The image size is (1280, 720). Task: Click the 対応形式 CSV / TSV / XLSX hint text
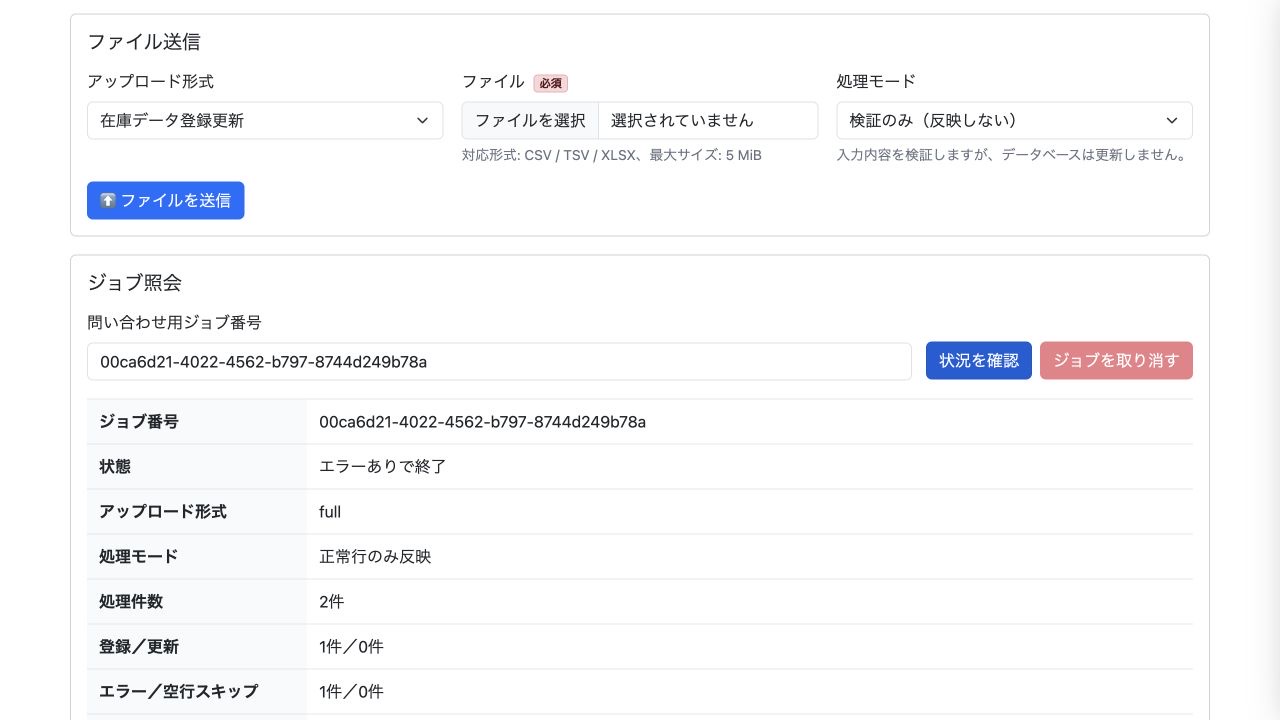point(612,155)
